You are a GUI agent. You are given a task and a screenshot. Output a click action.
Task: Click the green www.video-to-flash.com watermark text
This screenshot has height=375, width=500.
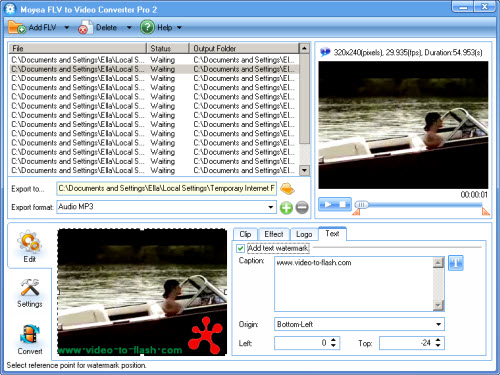click(x=120, y=350)
